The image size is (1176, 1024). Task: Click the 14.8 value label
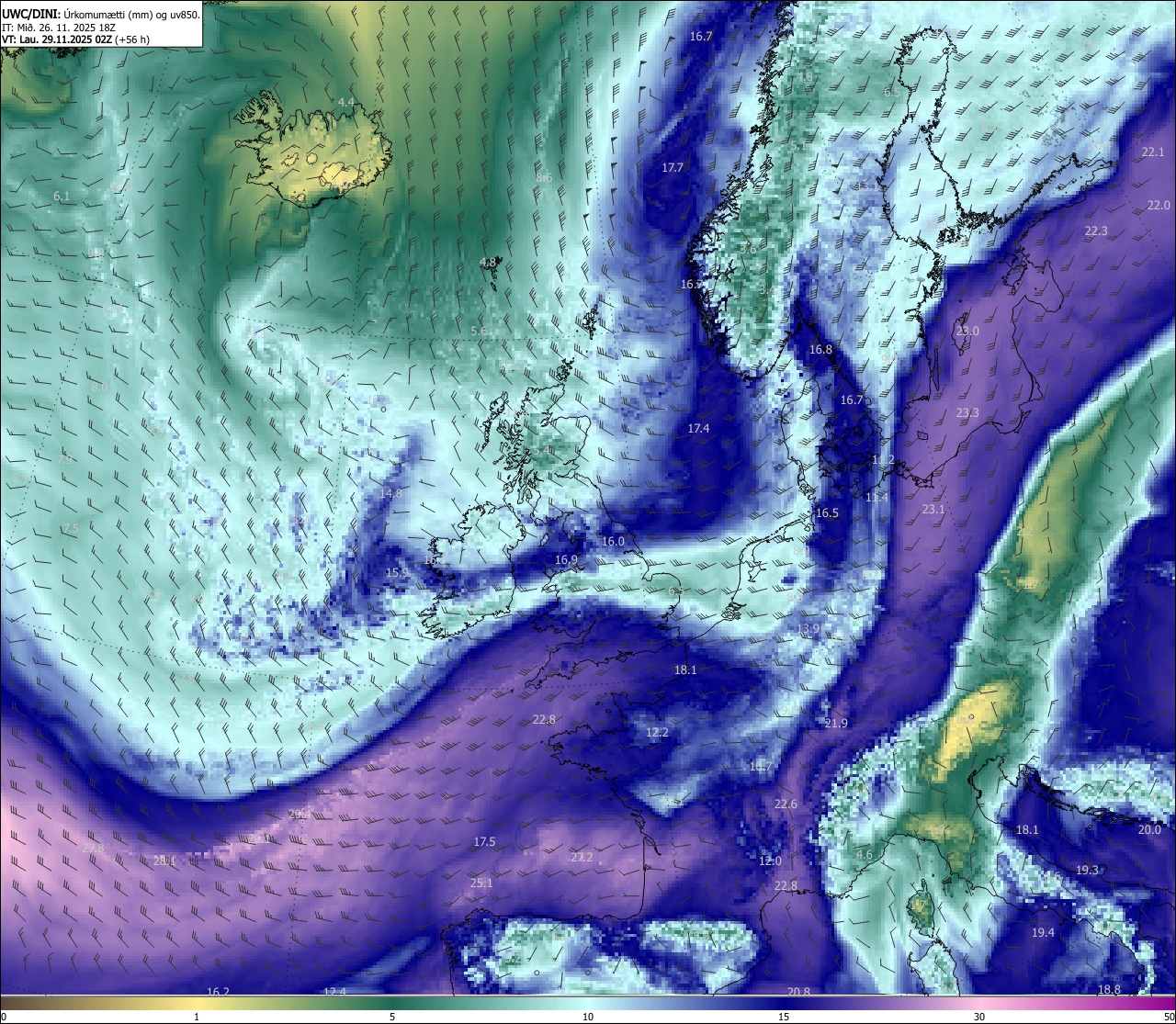tap(390, 494)
